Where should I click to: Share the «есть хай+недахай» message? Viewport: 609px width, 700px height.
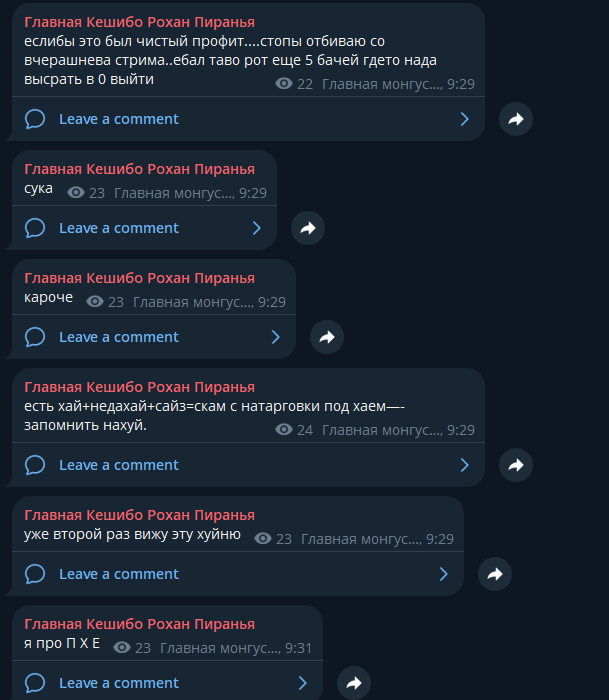(516, 465)
